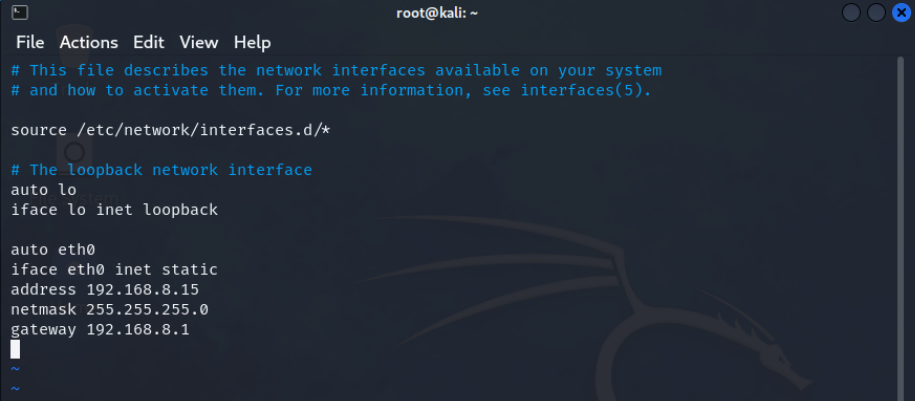The width and height of the screenshot is (915, 401).
Task: Maximize the root@kali terminal window
Action: click(x=876, y=13)
